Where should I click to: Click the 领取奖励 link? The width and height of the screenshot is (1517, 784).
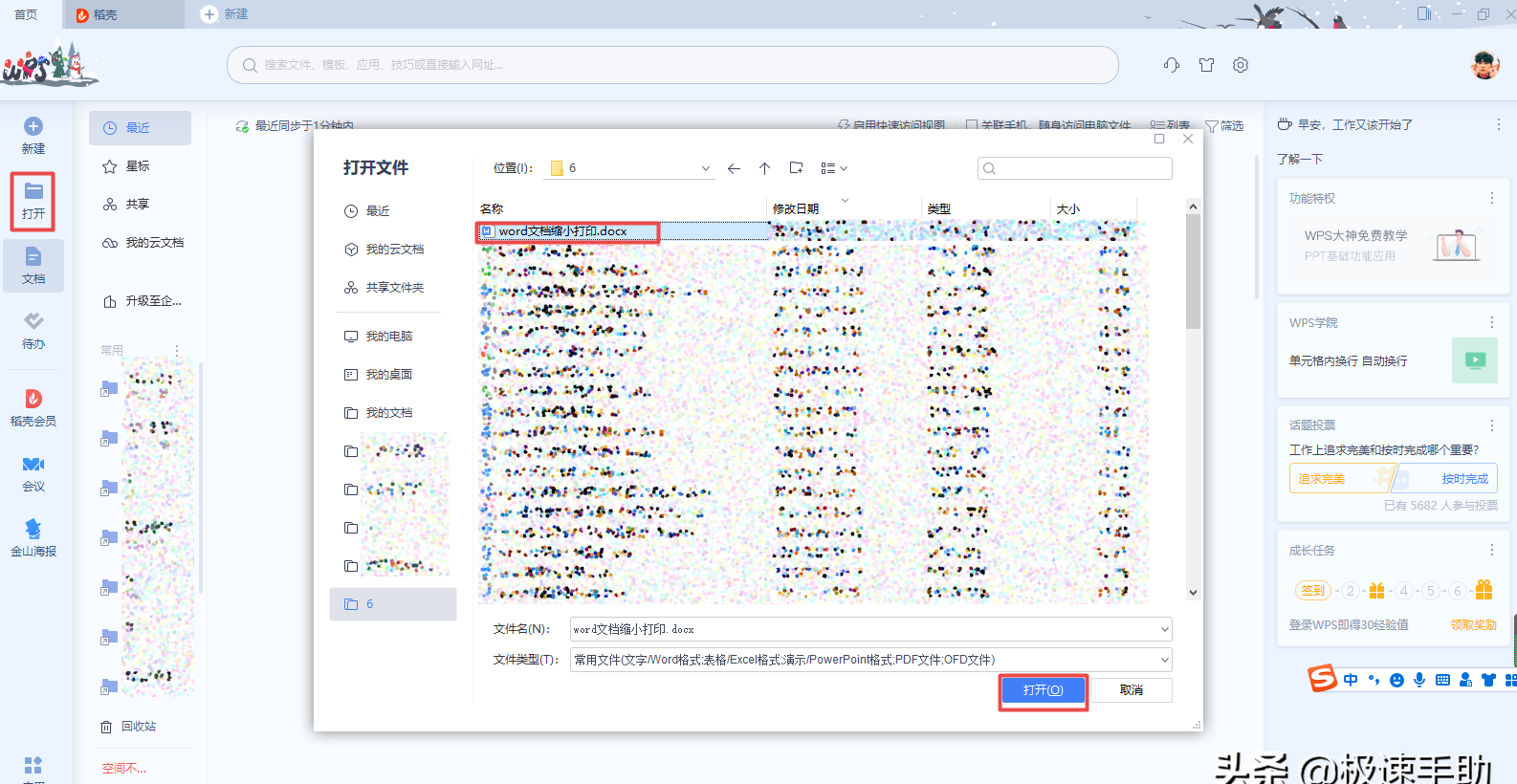pos(1473,625)
